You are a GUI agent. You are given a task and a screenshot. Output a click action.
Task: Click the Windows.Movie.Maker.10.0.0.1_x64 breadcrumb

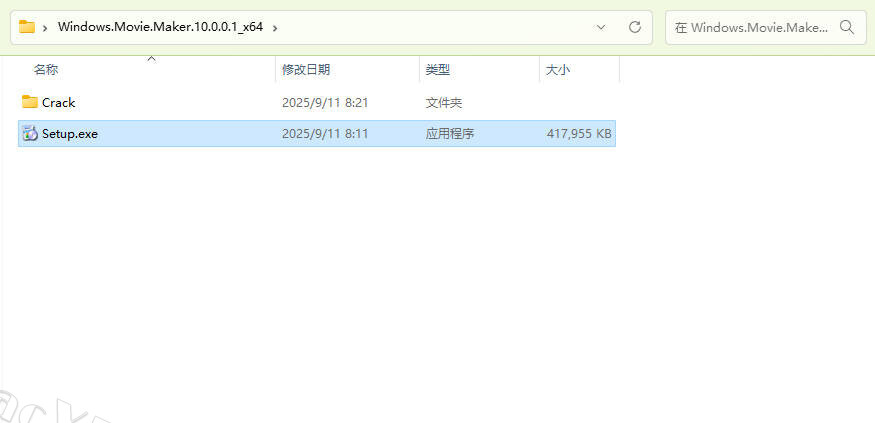click(x=160, y=27)
